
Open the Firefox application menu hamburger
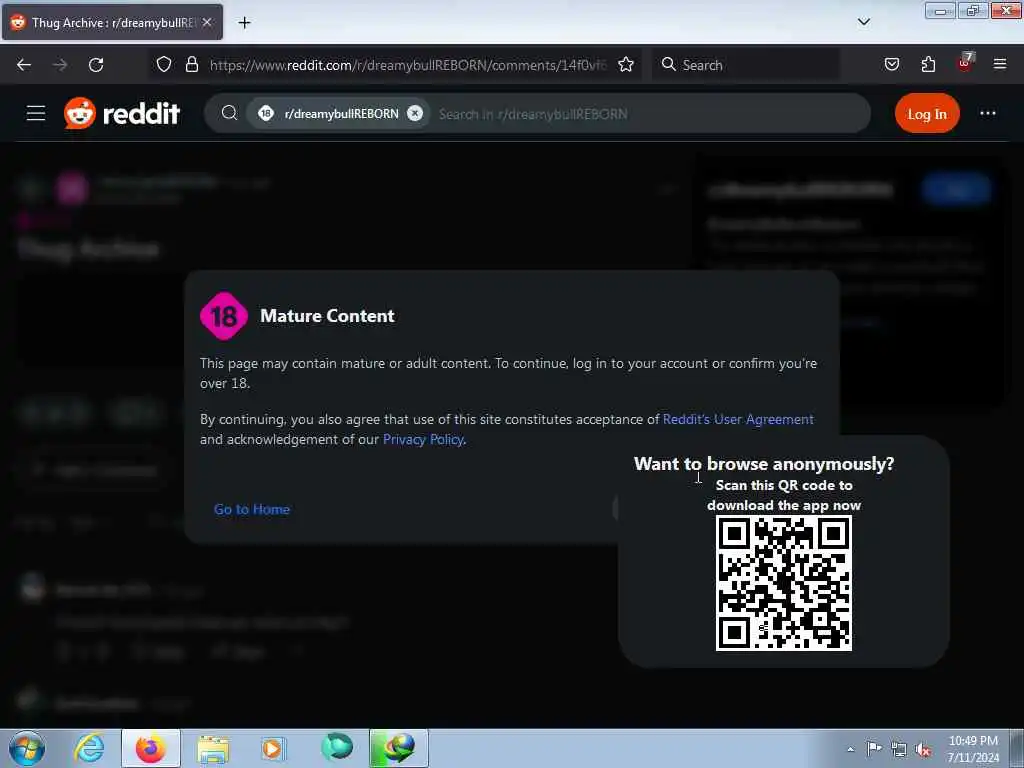(1000, 65)
